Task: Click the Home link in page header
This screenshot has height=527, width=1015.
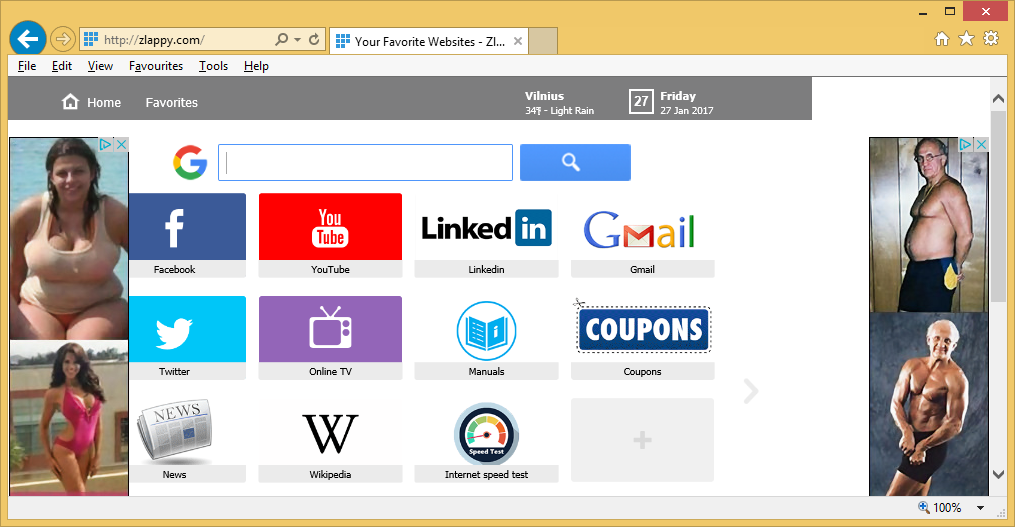Action: coord(91,102)
